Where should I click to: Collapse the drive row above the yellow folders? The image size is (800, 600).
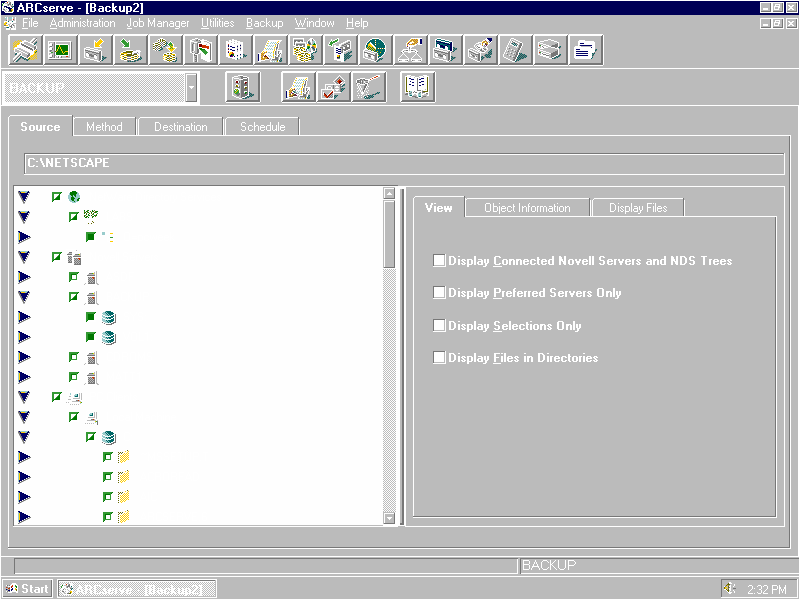pos(24,437)
